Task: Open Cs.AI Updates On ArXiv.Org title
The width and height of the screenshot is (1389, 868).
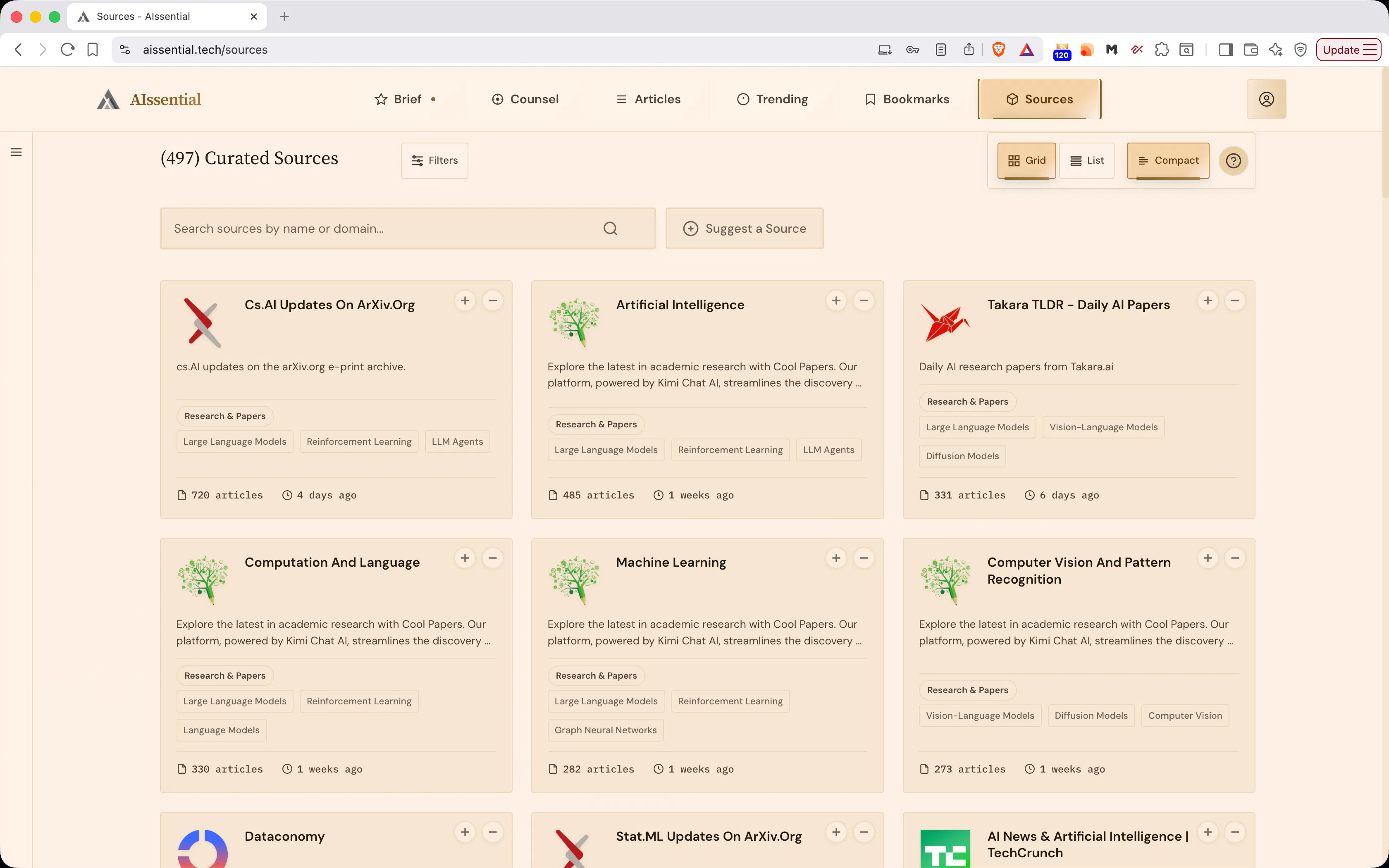Action: 329,305
